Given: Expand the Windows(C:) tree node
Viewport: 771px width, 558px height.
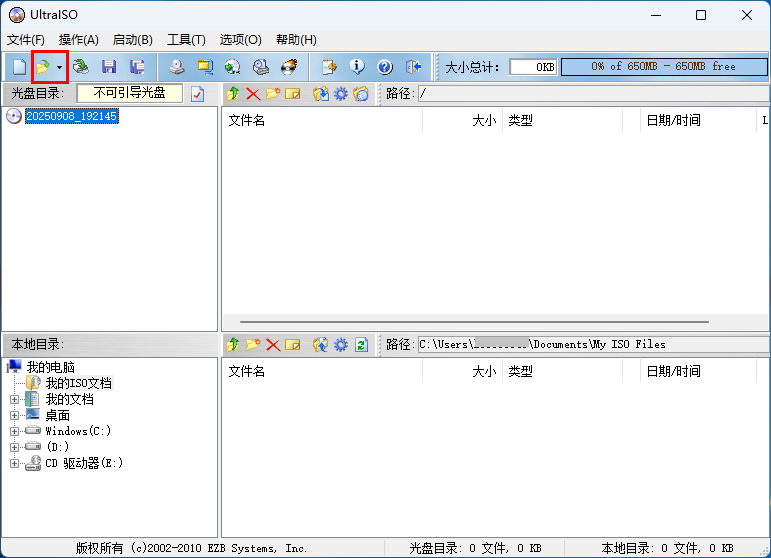Looking at the screenshot, I should click(x=14, y=431).
